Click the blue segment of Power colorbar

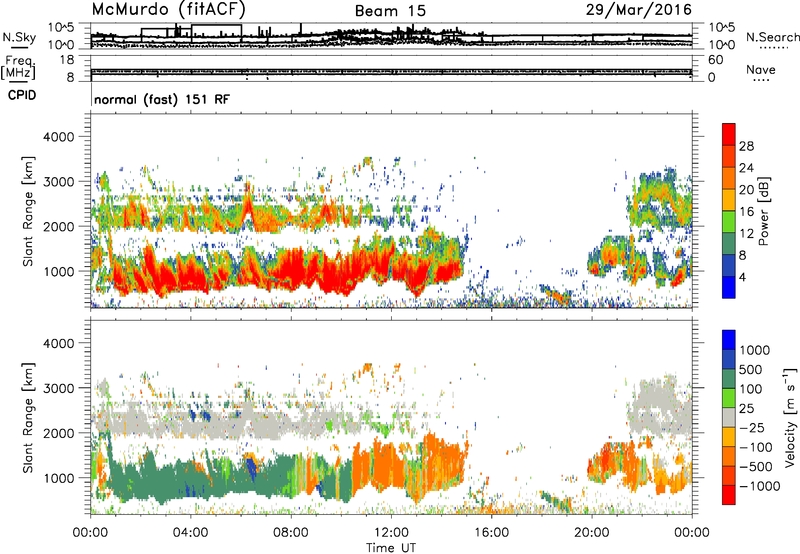(729, 287)
